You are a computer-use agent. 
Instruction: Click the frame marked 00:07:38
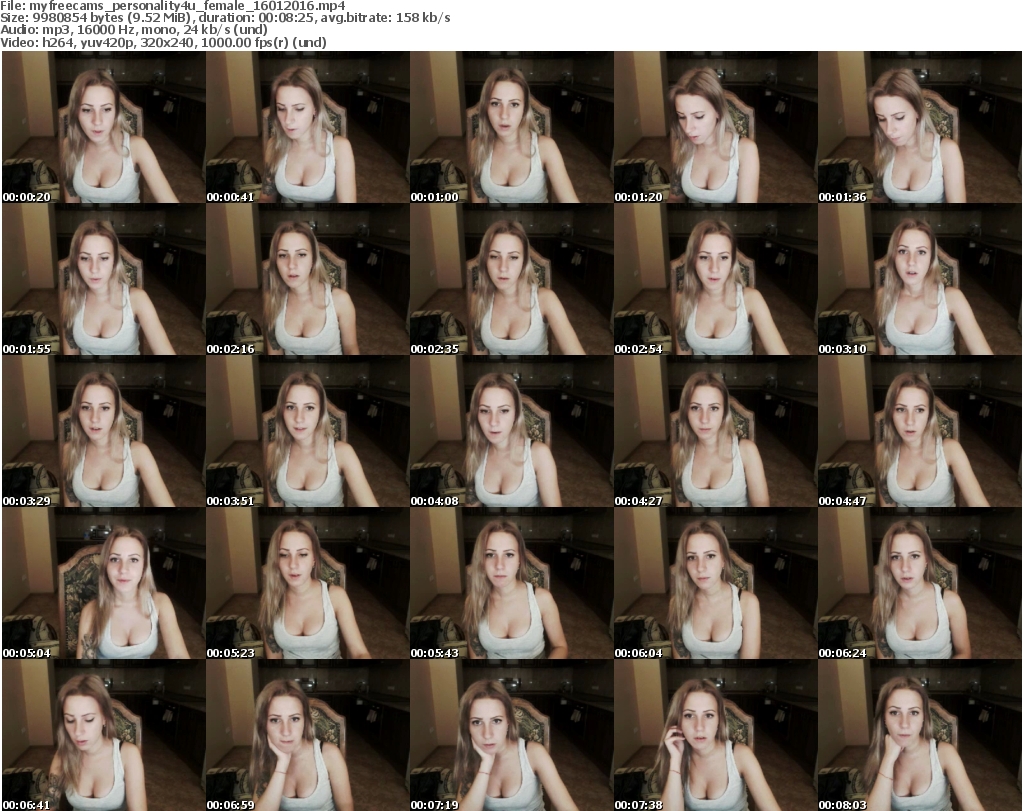point(716,736)
